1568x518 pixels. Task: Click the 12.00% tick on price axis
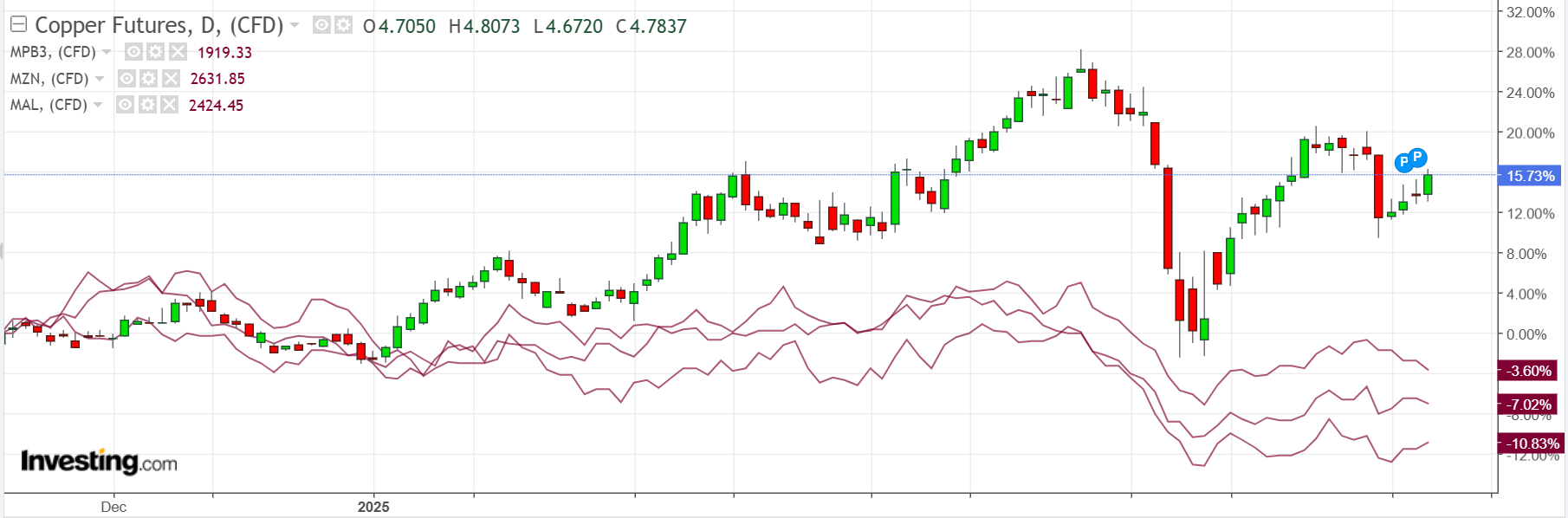click(1531, 214)
